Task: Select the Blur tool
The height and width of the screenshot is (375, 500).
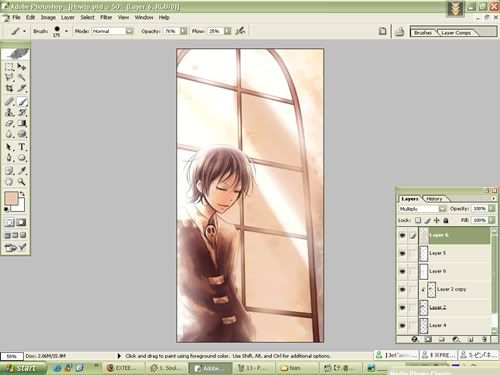Action: coord(9,134)
